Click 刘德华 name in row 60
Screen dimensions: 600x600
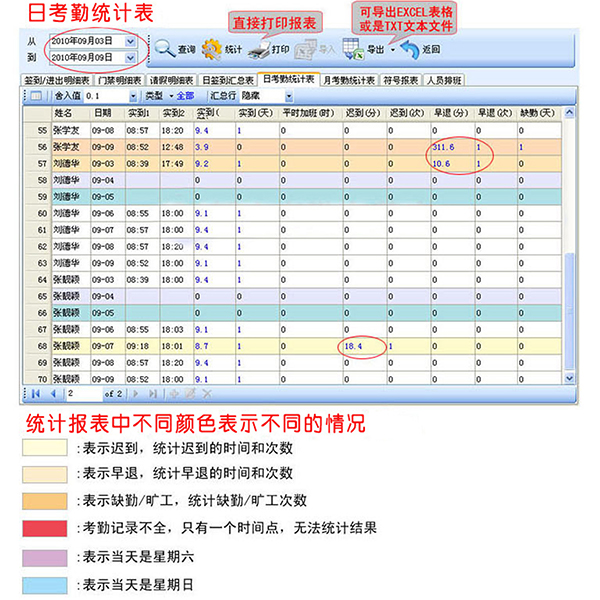(71, 213)
